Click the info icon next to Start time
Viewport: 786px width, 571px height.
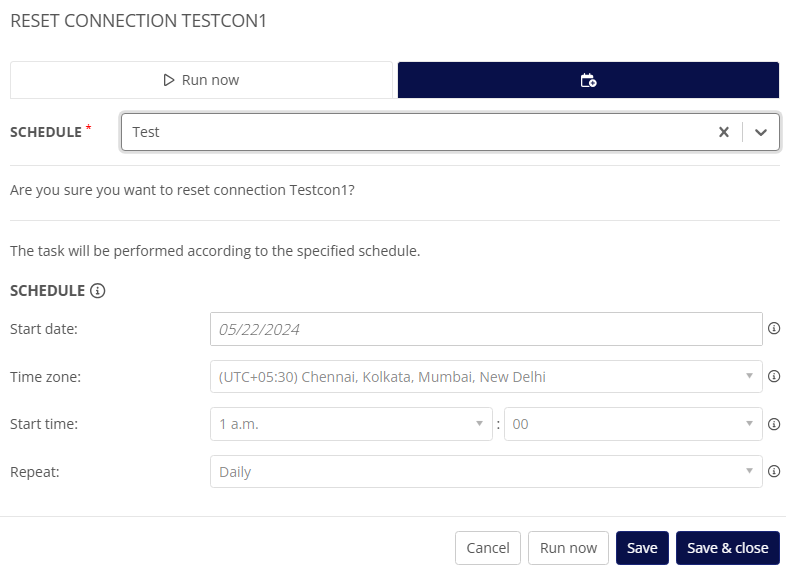click(774, 424)
